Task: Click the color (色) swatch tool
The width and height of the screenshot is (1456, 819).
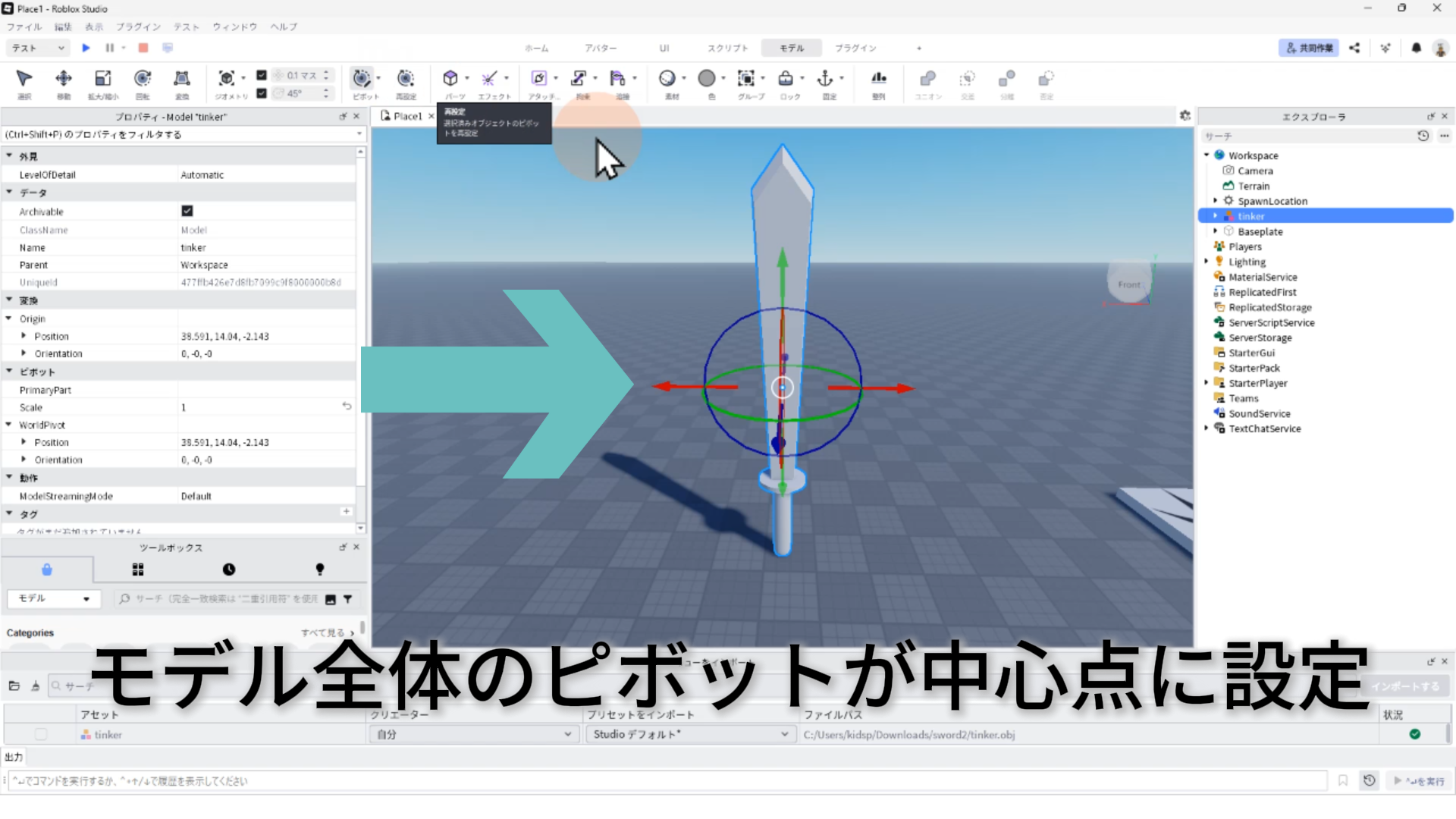Action: point(707,79)
